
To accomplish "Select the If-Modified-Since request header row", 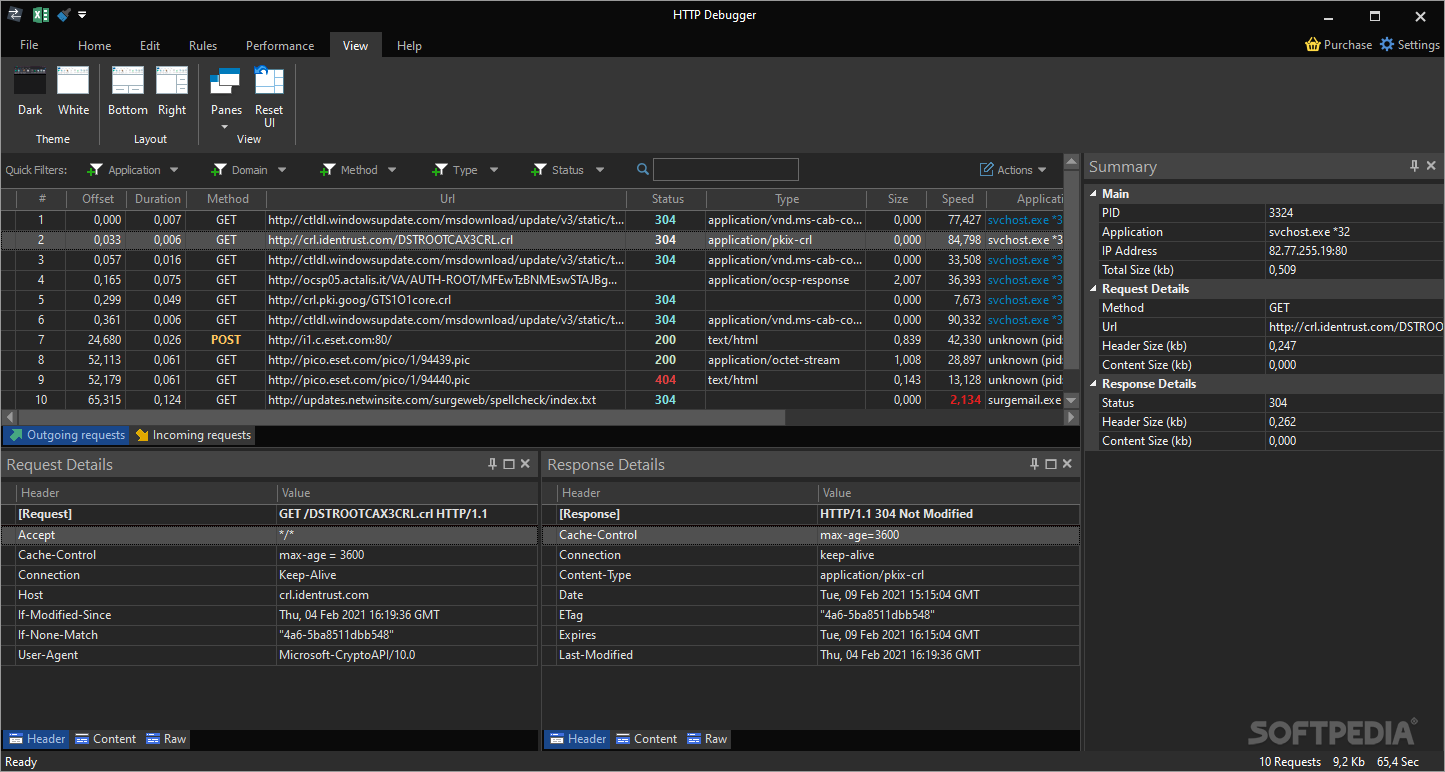I will (x=269, y=615).
